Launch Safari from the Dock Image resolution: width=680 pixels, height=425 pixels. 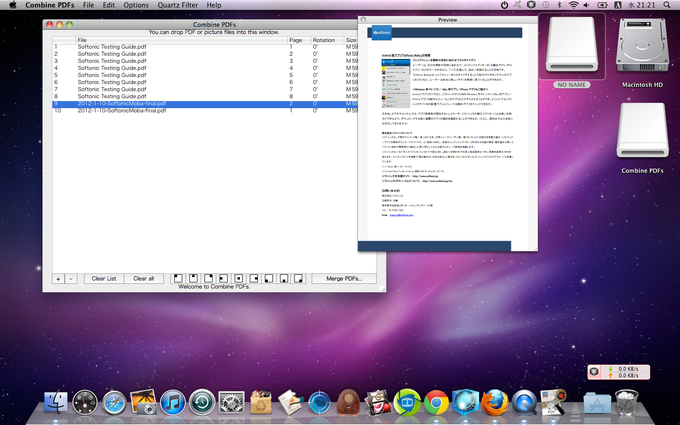tap(114, 403)
